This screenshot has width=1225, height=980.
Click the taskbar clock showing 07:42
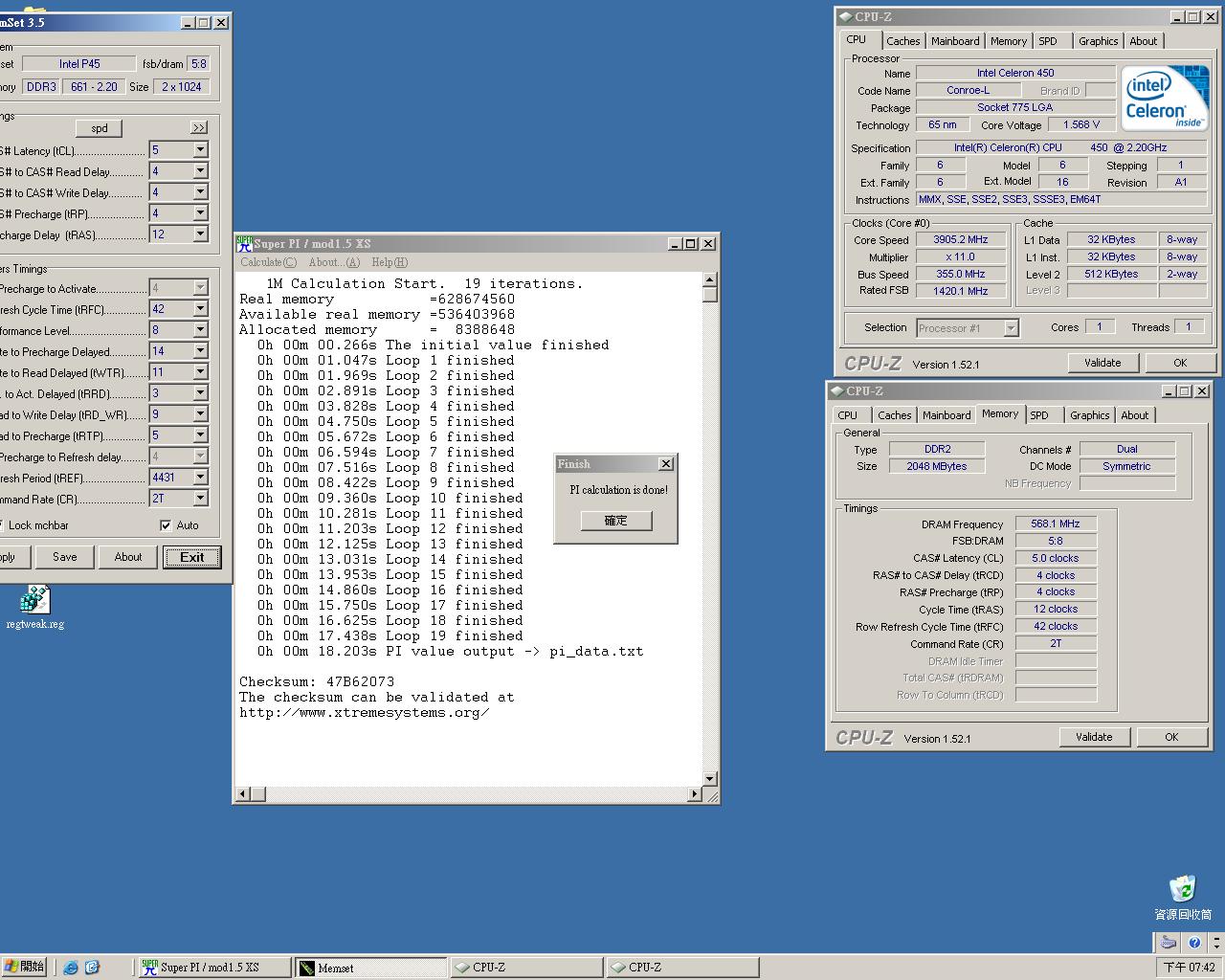(1190, 968)
